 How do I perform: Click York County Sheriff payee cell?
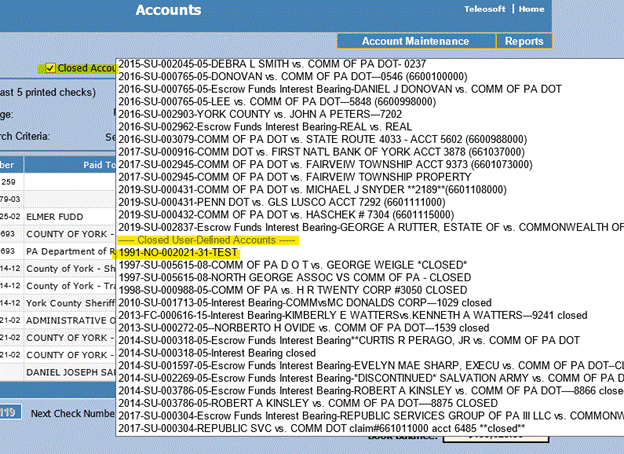pyautogui.click(x=70, y=303)
